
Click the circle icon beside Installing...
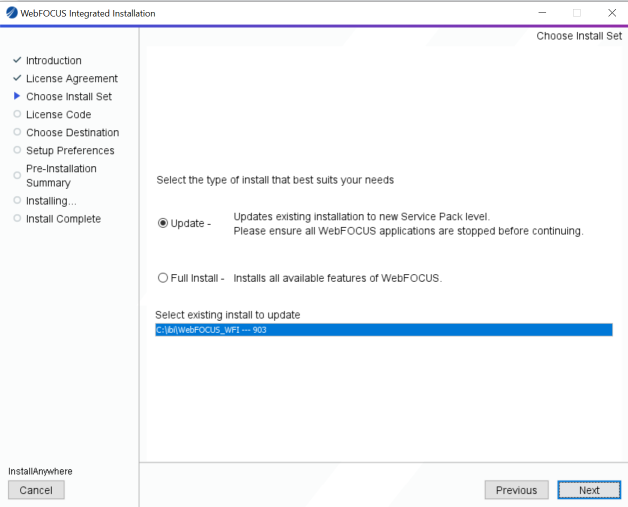click(x=17, y=200)
